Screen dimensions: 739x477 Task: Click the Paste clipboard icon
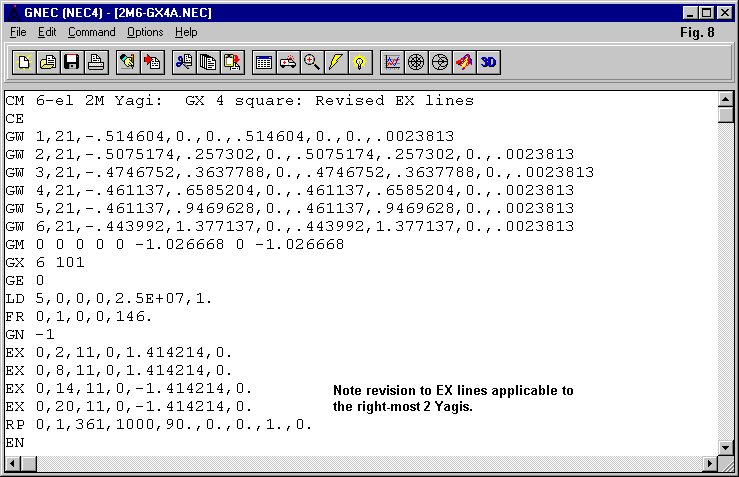tap(232, 62)
